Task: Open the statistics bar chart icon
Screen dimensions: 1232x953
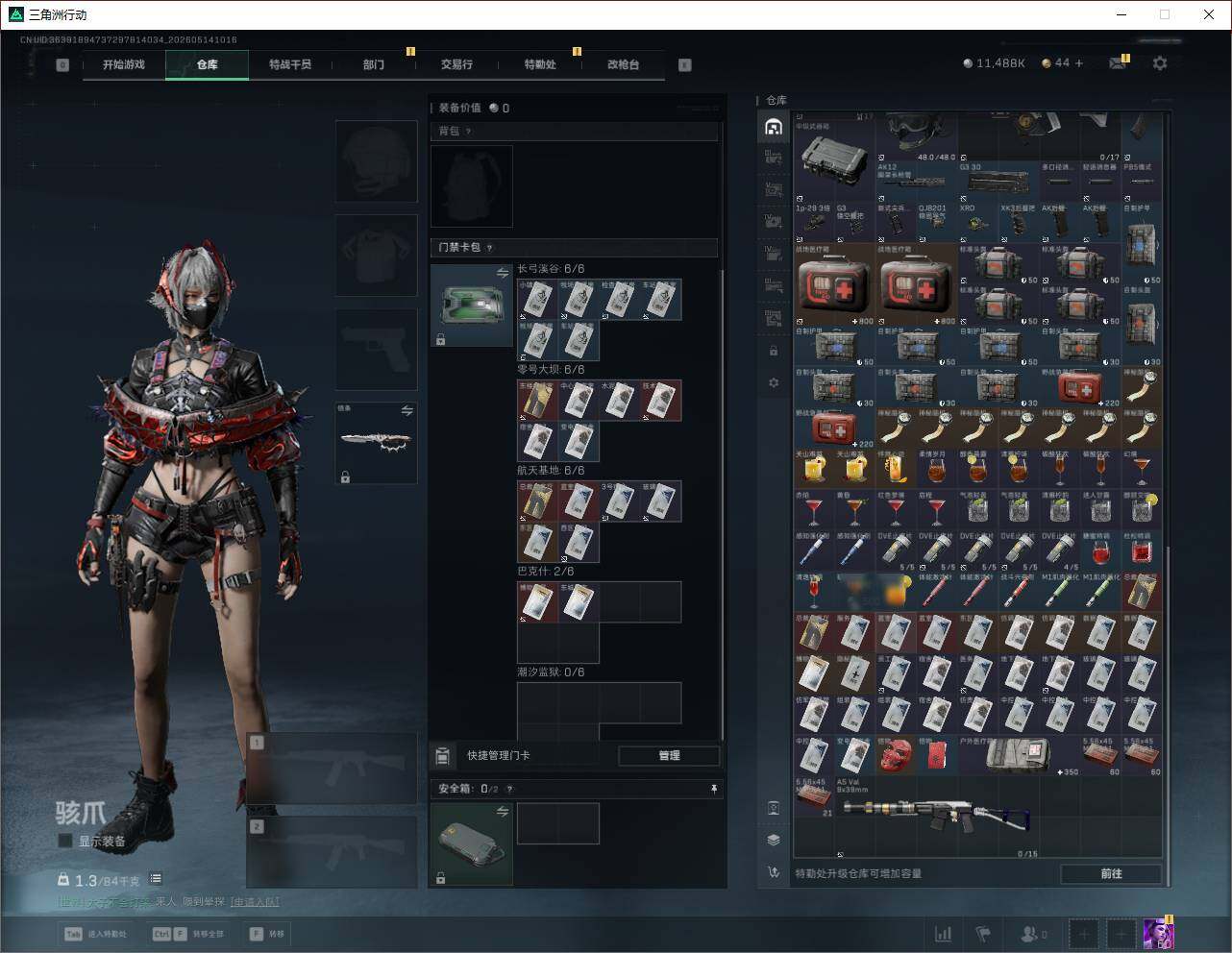Action: [x=944, y=934]
